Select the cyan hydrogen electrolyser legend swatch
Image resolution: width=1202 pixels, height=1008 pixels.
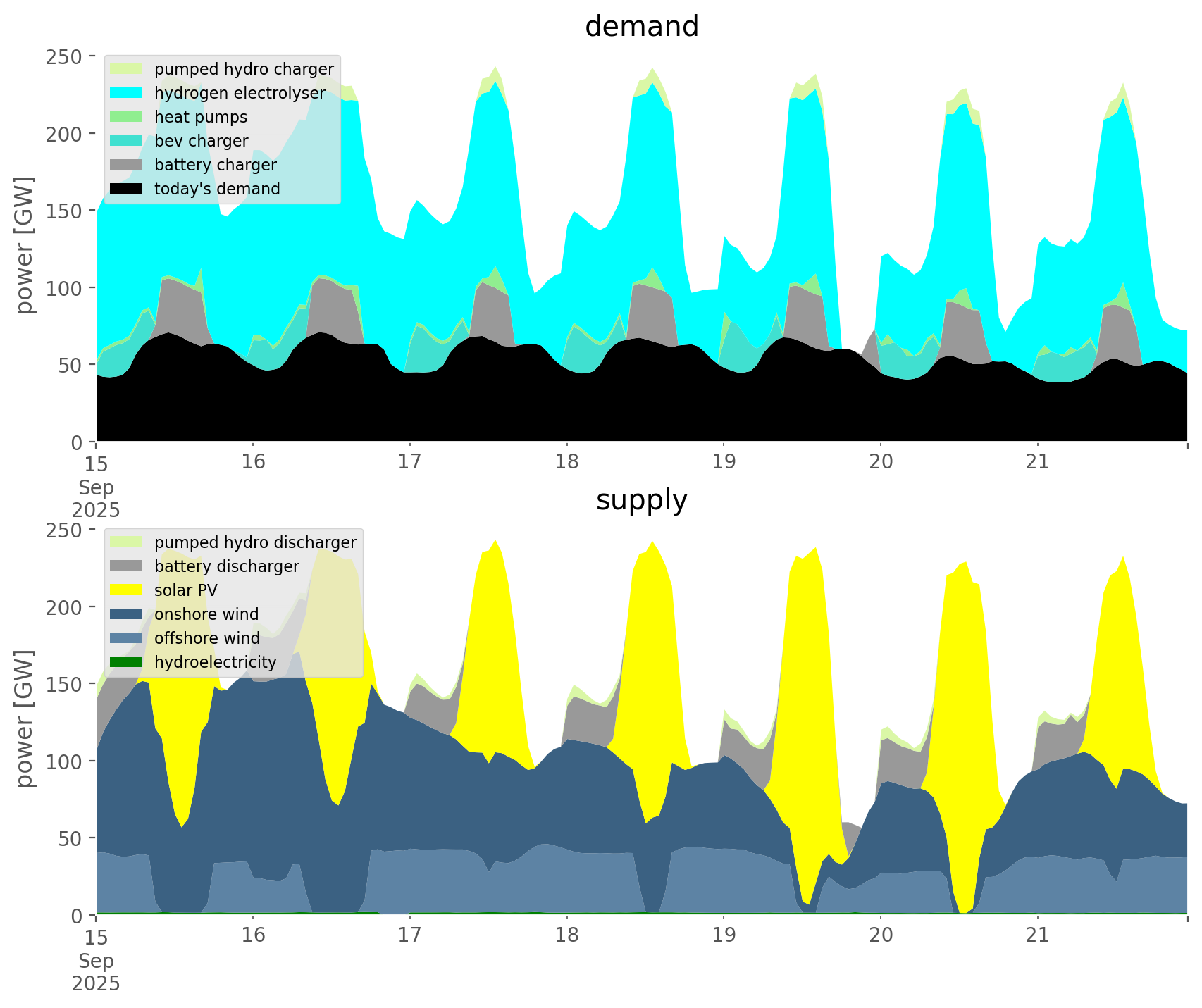point(127,93)
